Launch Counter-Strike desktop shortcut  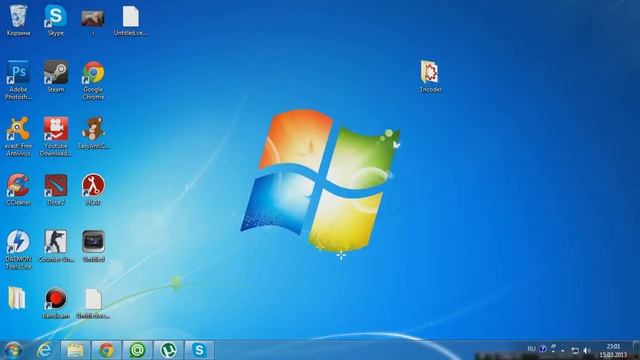(x=56, y=246)
